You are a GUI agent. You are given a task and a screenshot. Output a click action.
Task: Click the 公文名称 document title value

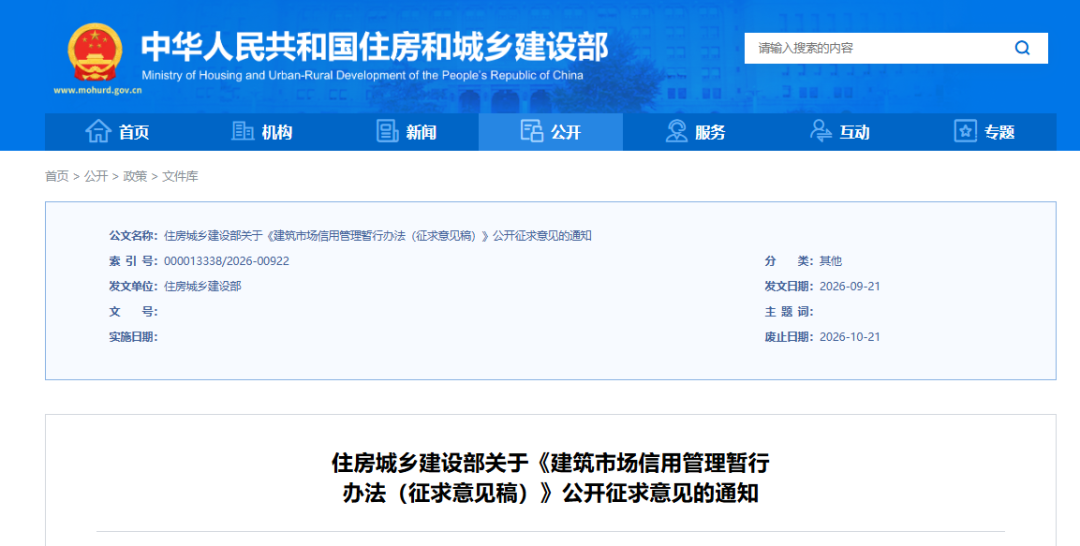[x=377, y=235]
